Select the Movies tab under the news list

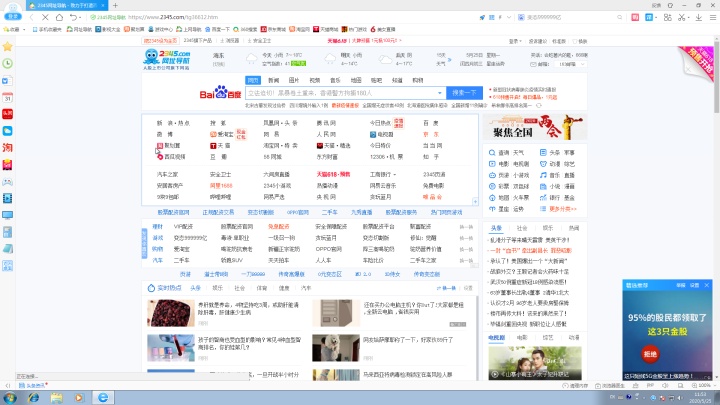[522, 338]
